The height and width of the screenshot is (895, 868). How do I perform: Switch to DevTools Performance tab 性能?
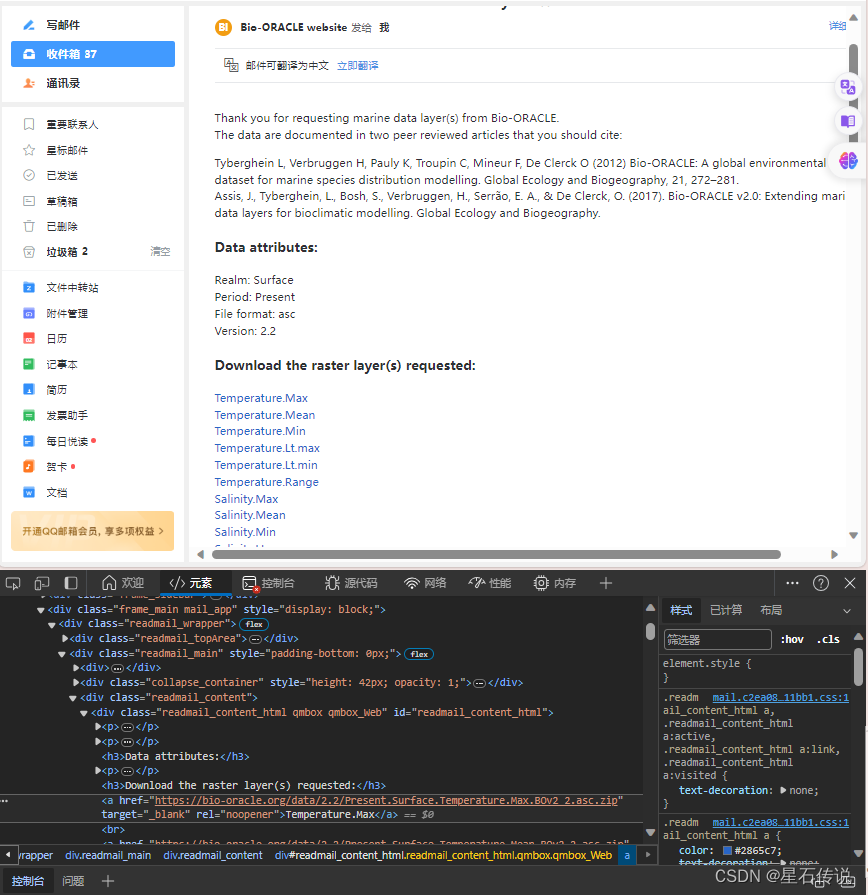490,583
